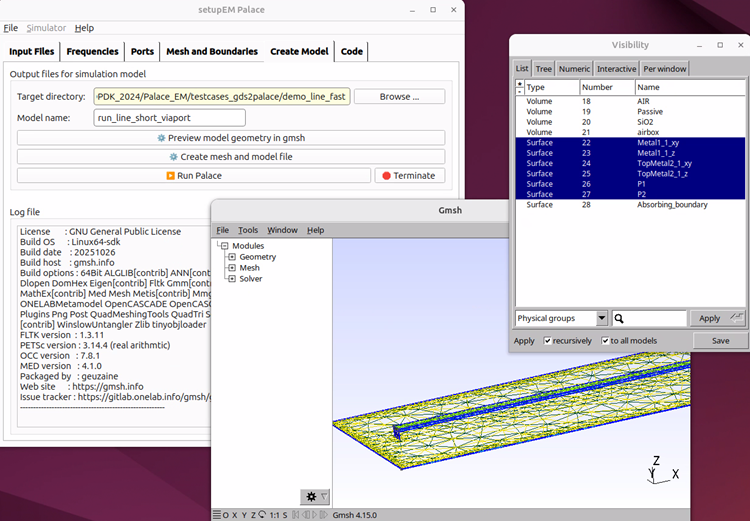Select the SiO2 volume row
The height and width of the screenshot is (521, 750).
point(630,122)
